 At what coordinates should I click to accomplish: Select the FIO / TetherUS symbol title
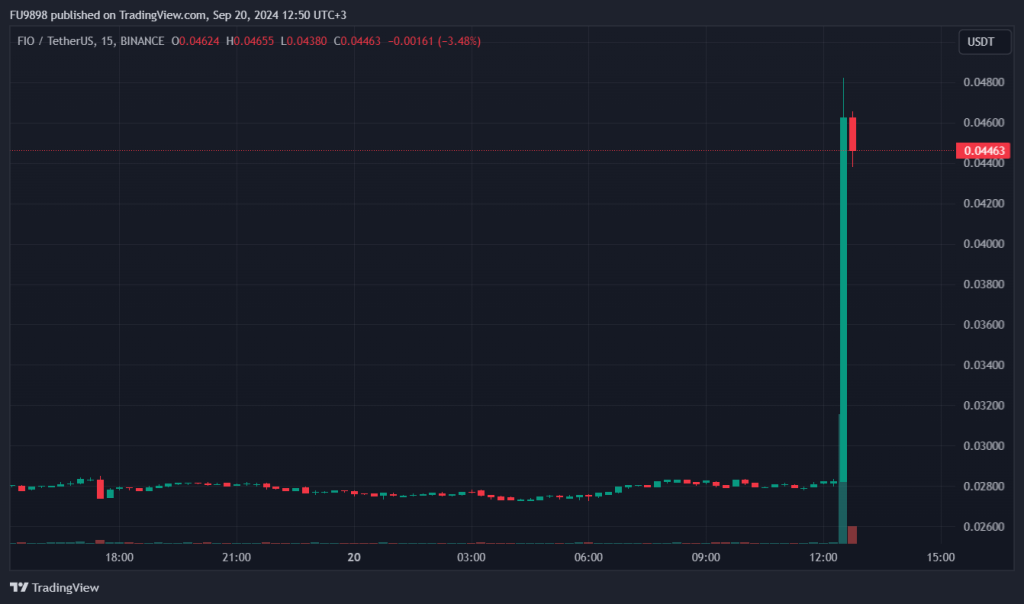[x=55, y=41]
